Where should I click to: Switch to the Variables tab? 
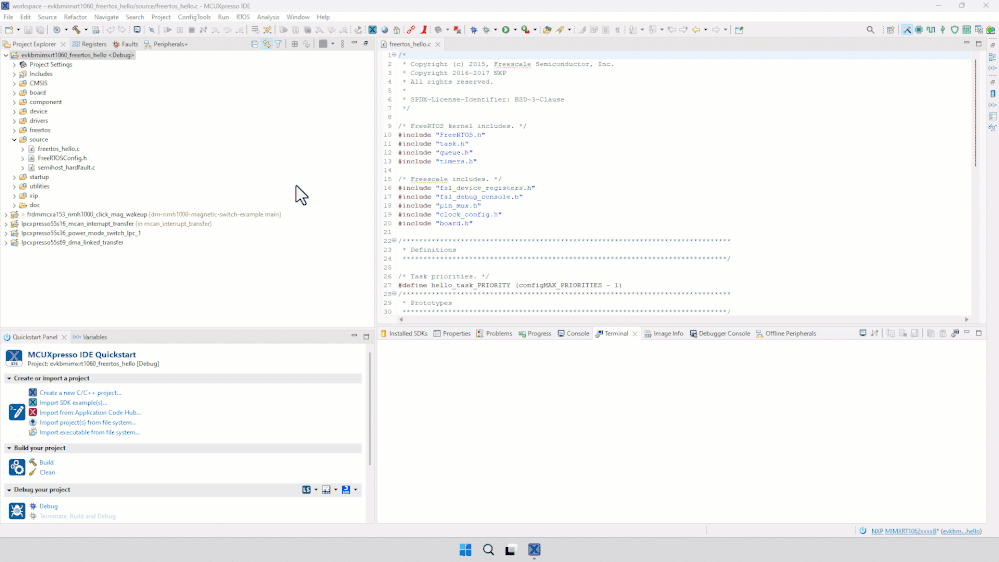pos(90,337)
